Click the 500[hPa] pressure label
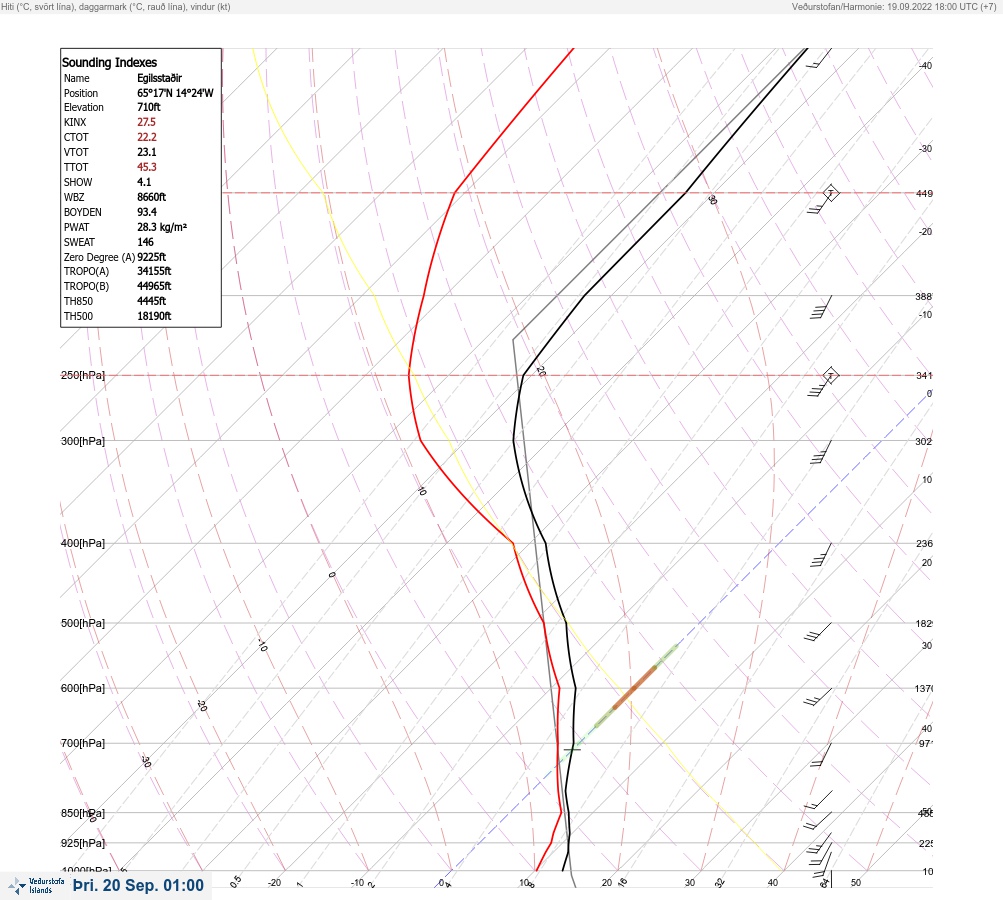1003x900 pixels. tap(83, 623)
